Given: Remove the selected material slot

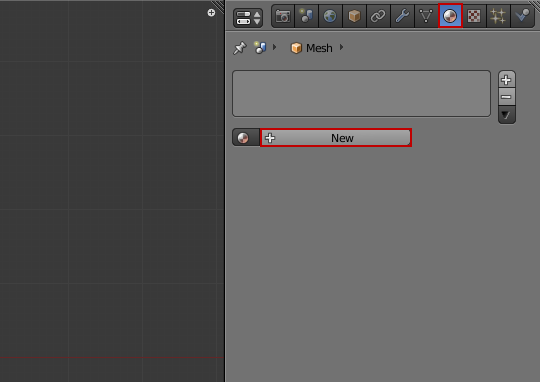Looking at the screenshot, I should coord(506,97).
